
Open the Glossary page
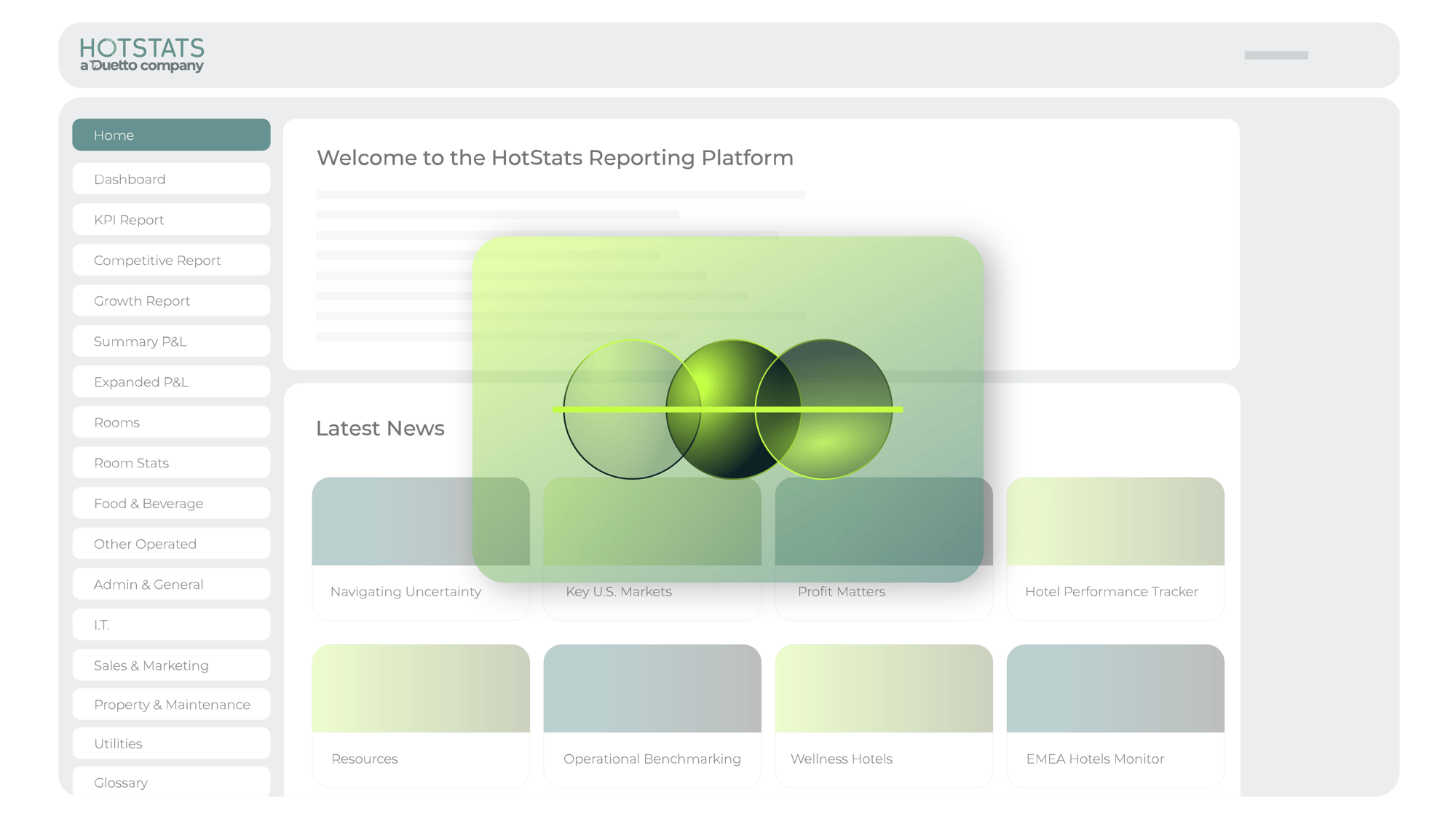click(x=170, y=783)
